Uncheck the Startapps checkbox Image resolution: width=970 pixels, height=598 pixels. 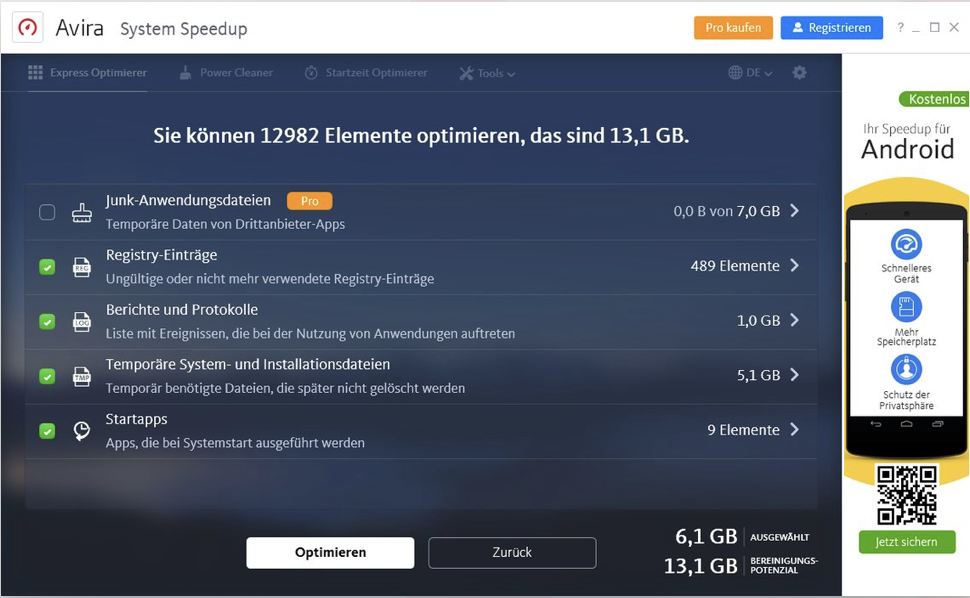click(x=47, y=430)
